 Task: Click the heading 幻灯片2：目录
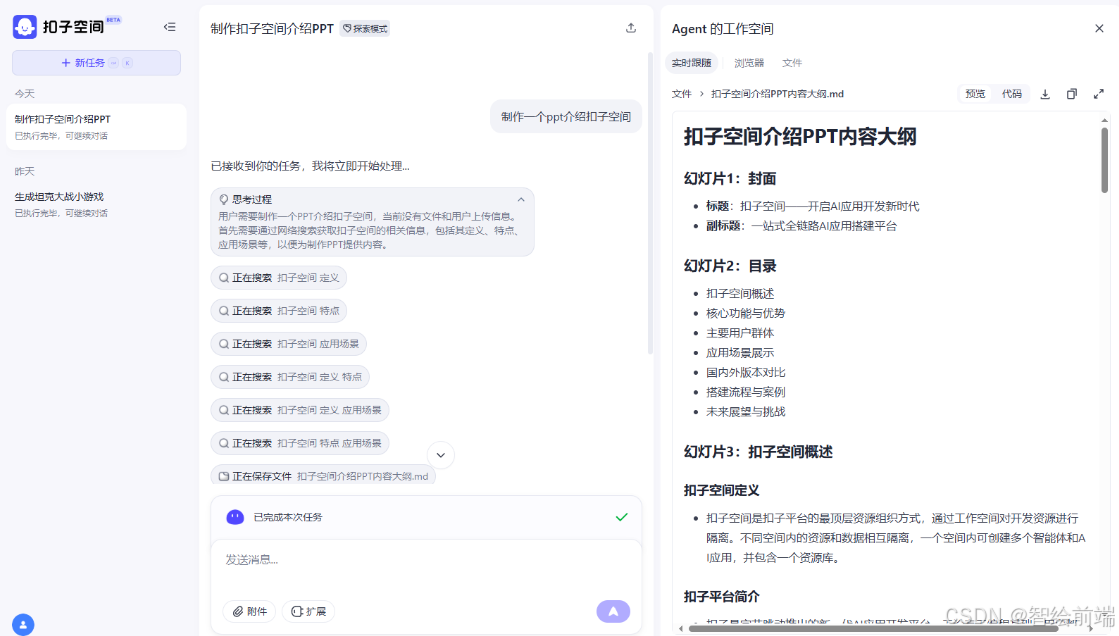[729, 266]
